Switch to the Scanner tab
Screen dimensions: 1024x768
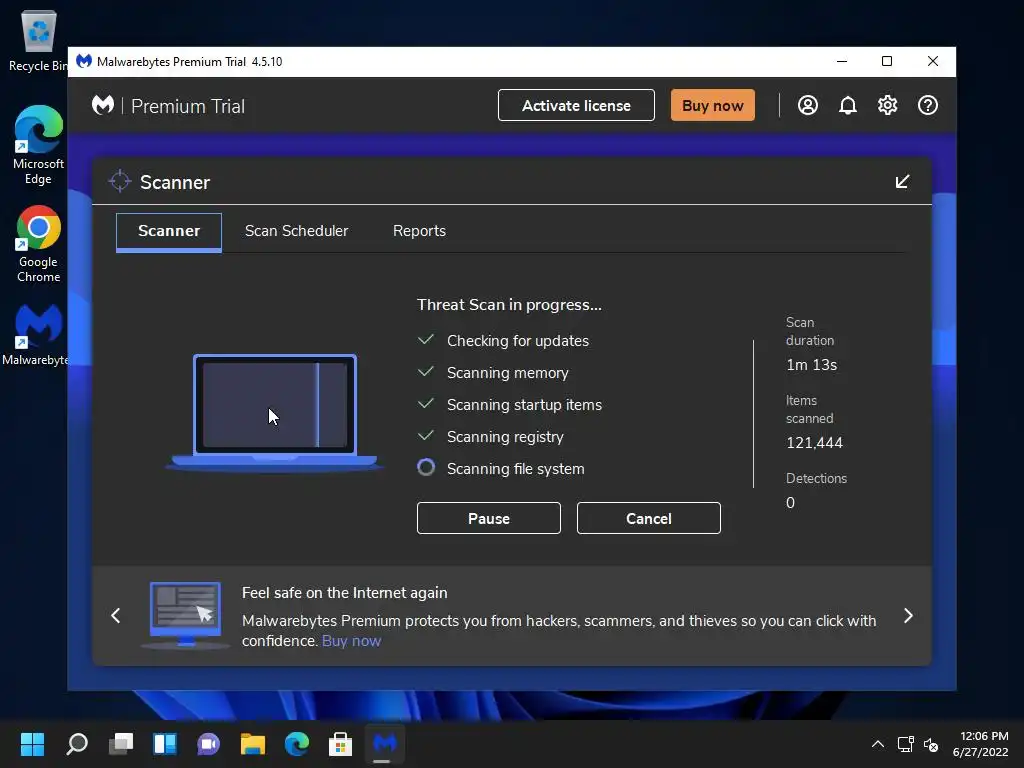click(168, 231)
